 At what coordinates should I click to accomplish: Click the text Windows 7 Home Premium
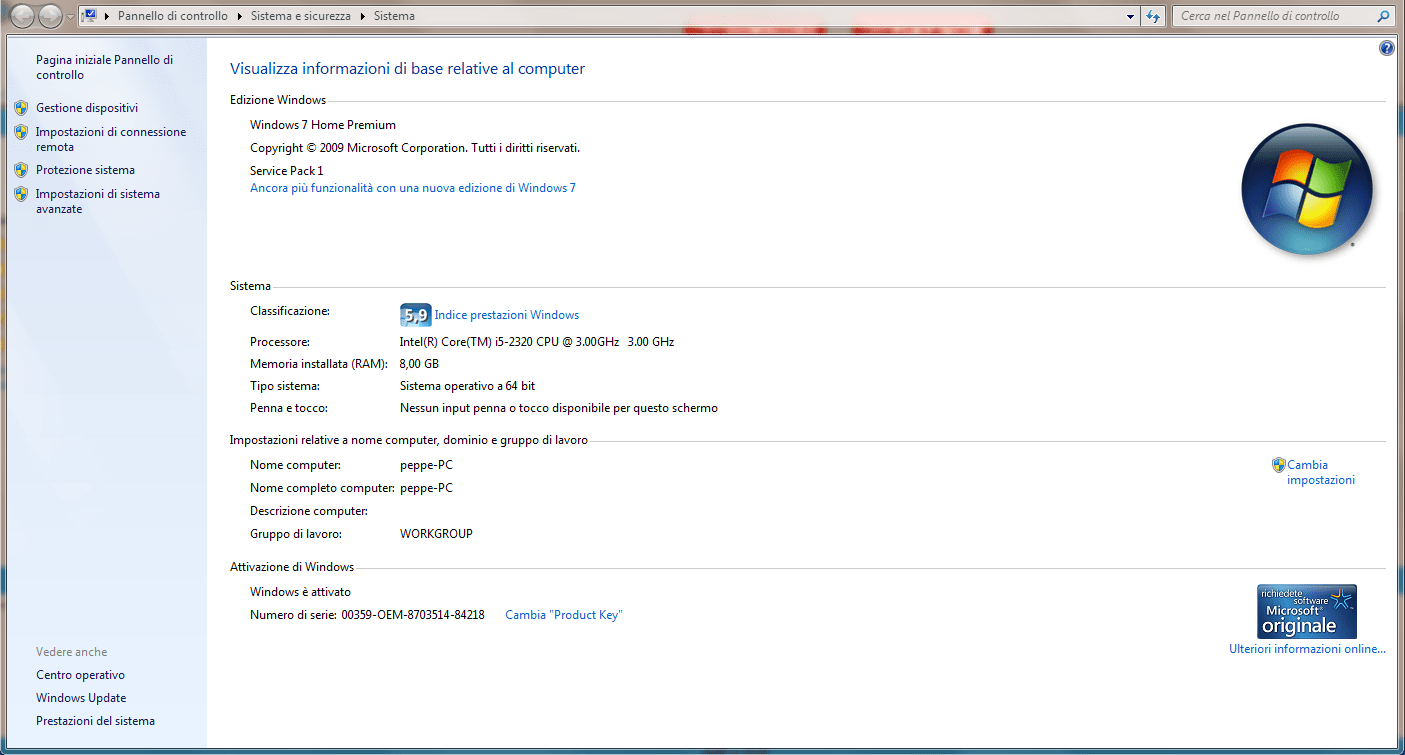click(x=323, y=125)
